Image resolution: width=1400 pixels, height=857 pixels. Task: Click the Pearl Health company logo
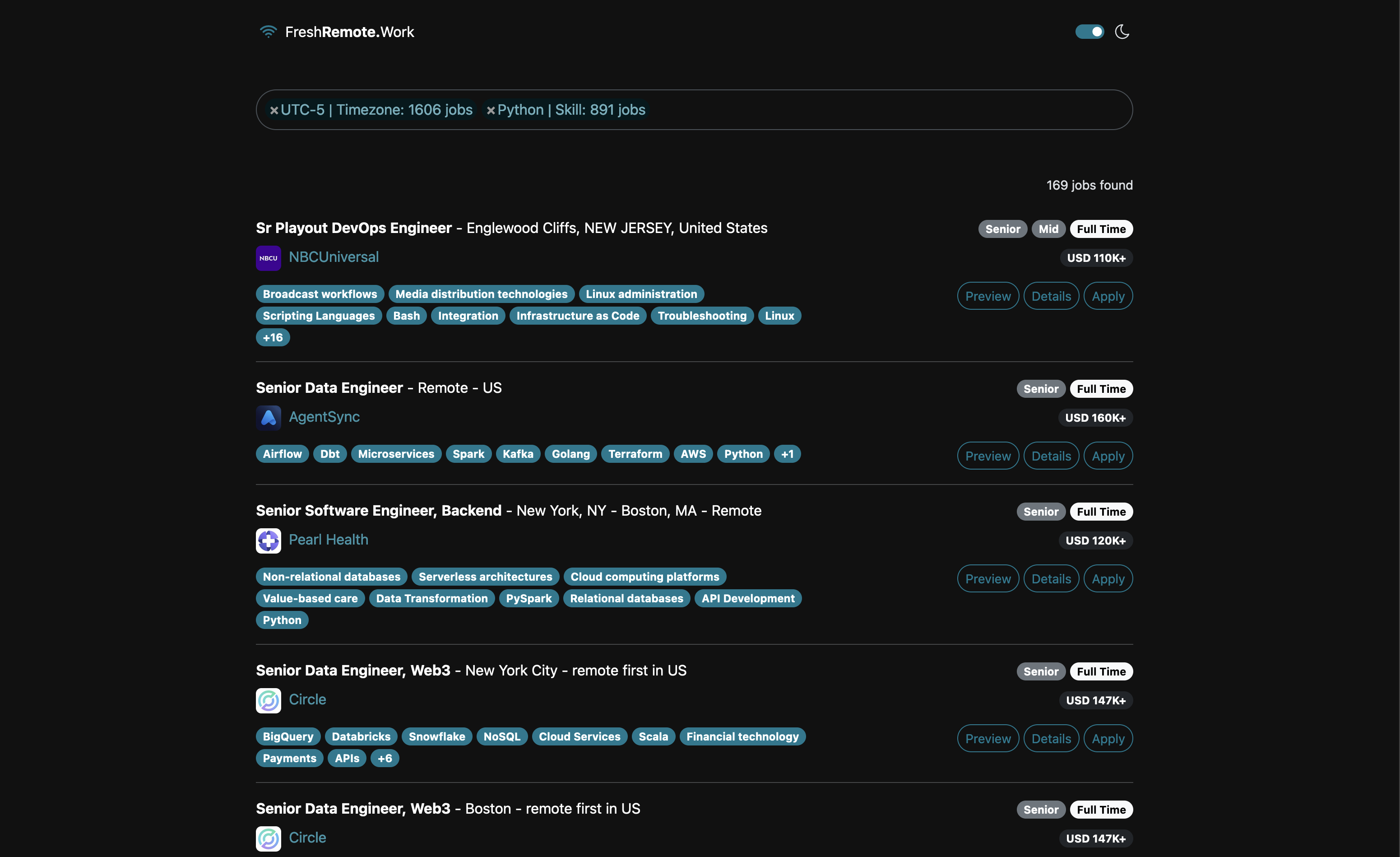tap(268, 540)
